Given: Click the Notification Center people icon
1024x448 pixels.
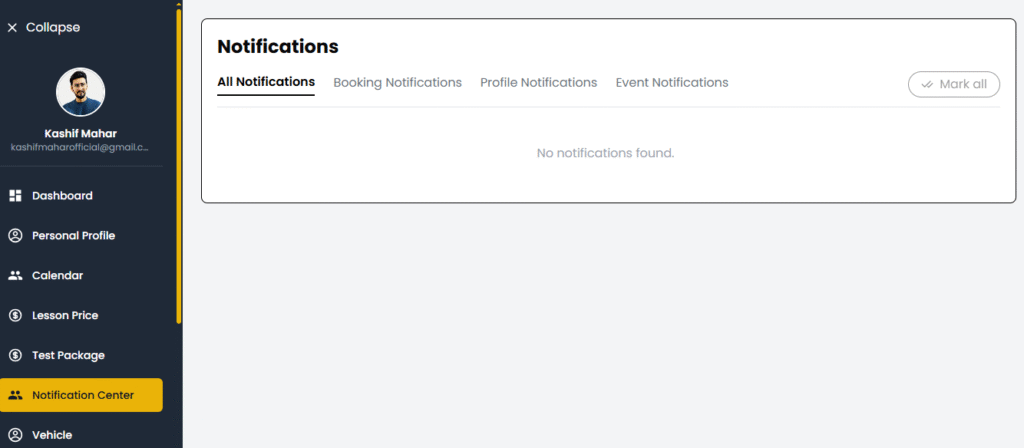Looking at the screenshot, I should coord(15,395).
